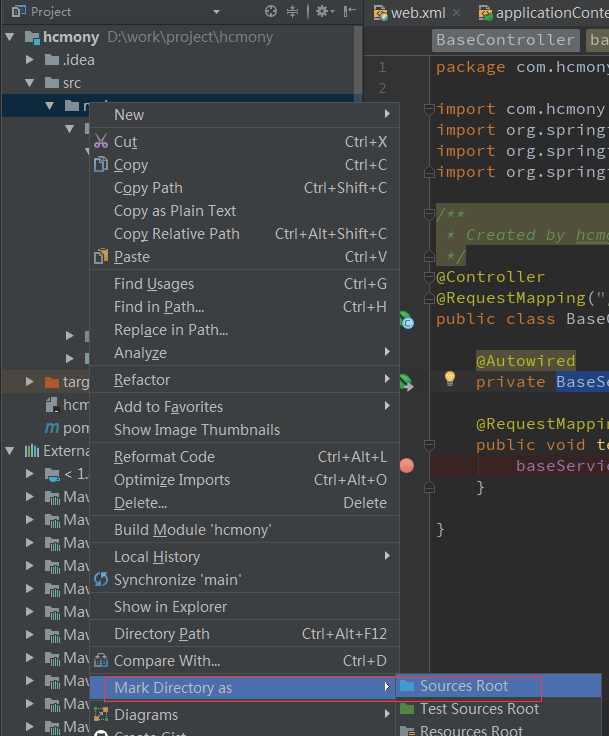
Task: Click the Cut scissors icon
Action: [x=100, y=141]
